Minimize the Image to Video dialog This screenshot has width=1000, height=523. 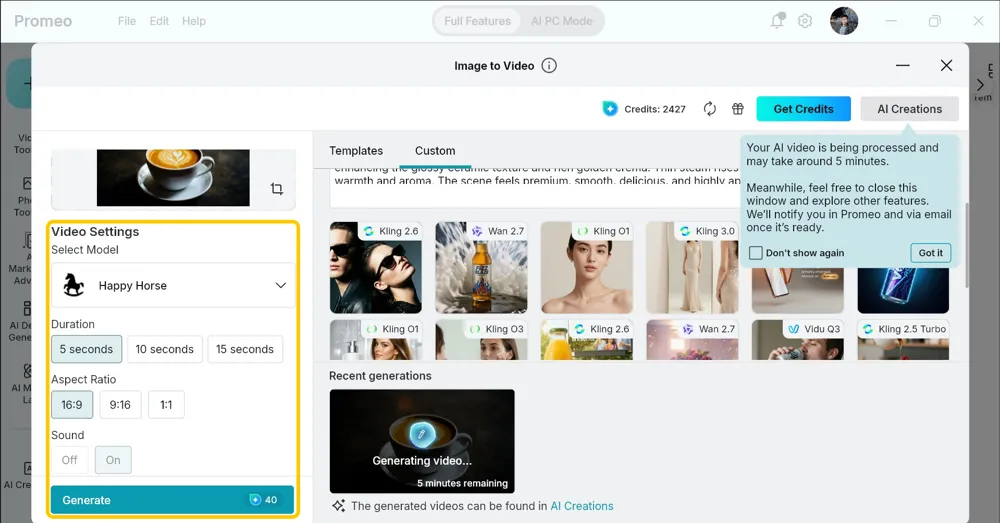click(902, 66)
